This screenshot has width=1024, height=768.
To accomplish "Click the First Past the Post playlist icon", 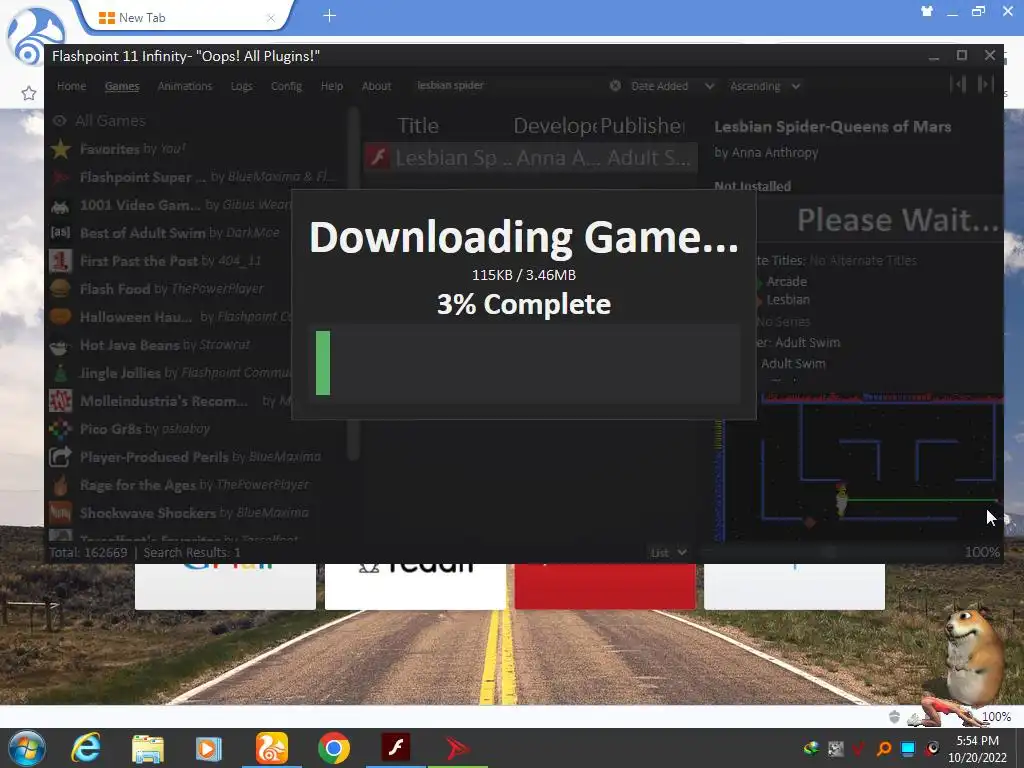I will [60, 261].
